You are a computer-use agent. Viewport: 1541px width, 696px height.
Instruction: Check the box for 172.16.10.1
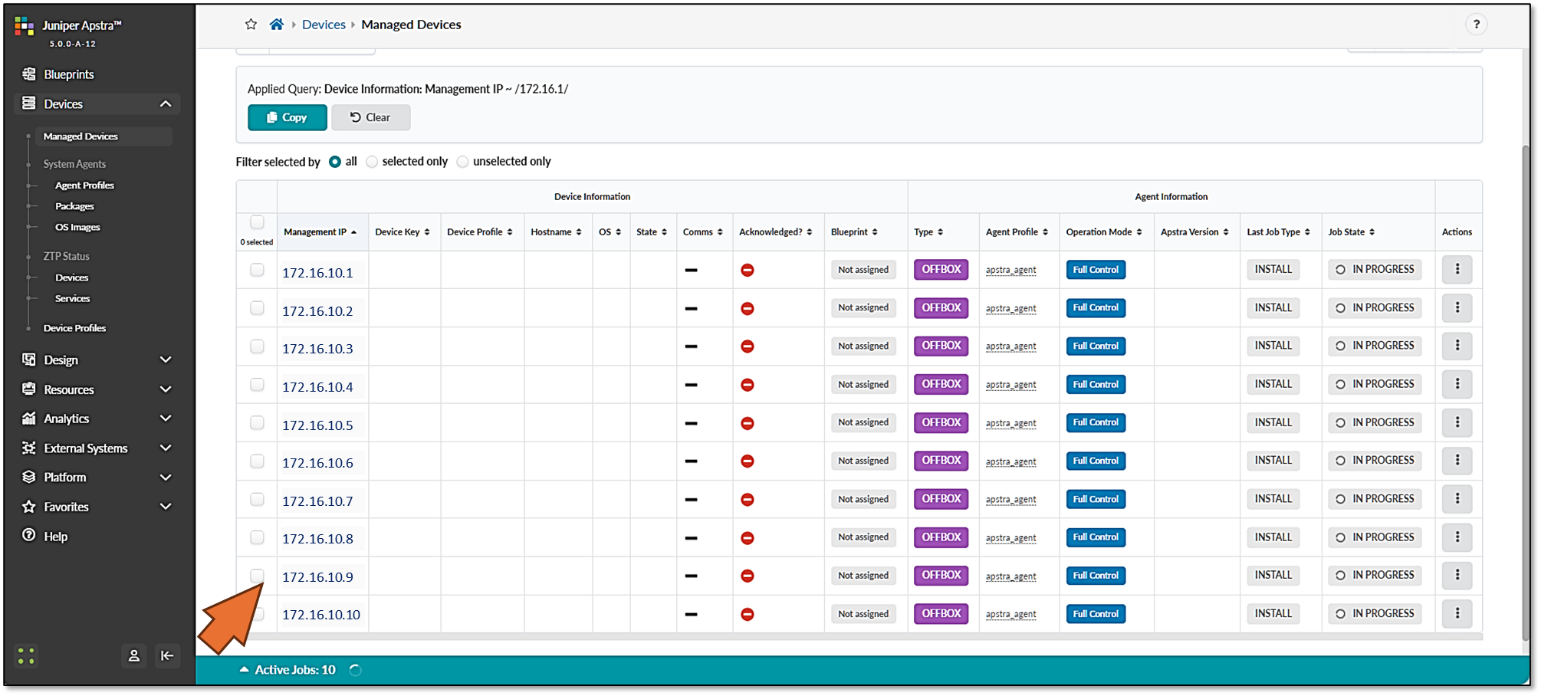[x=257, y=270]
